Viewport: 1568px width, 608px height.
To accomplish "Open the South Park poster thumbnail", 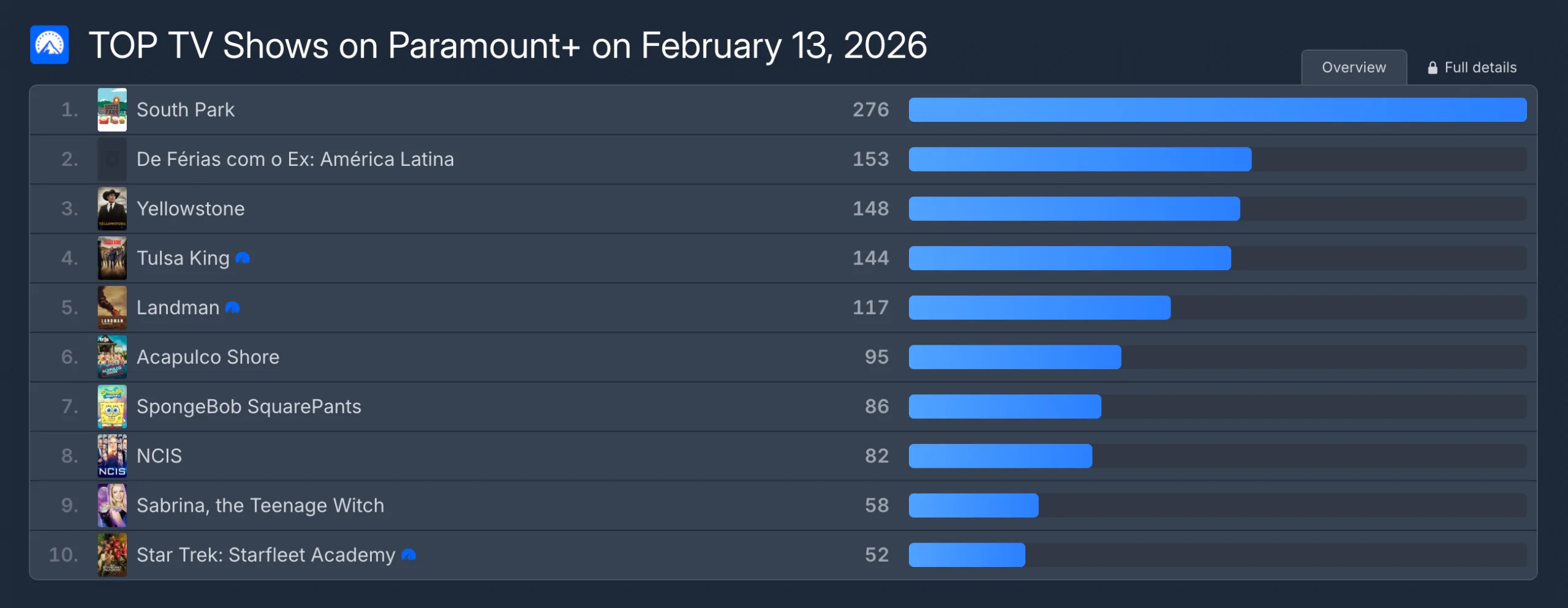I will click(112, 110).
